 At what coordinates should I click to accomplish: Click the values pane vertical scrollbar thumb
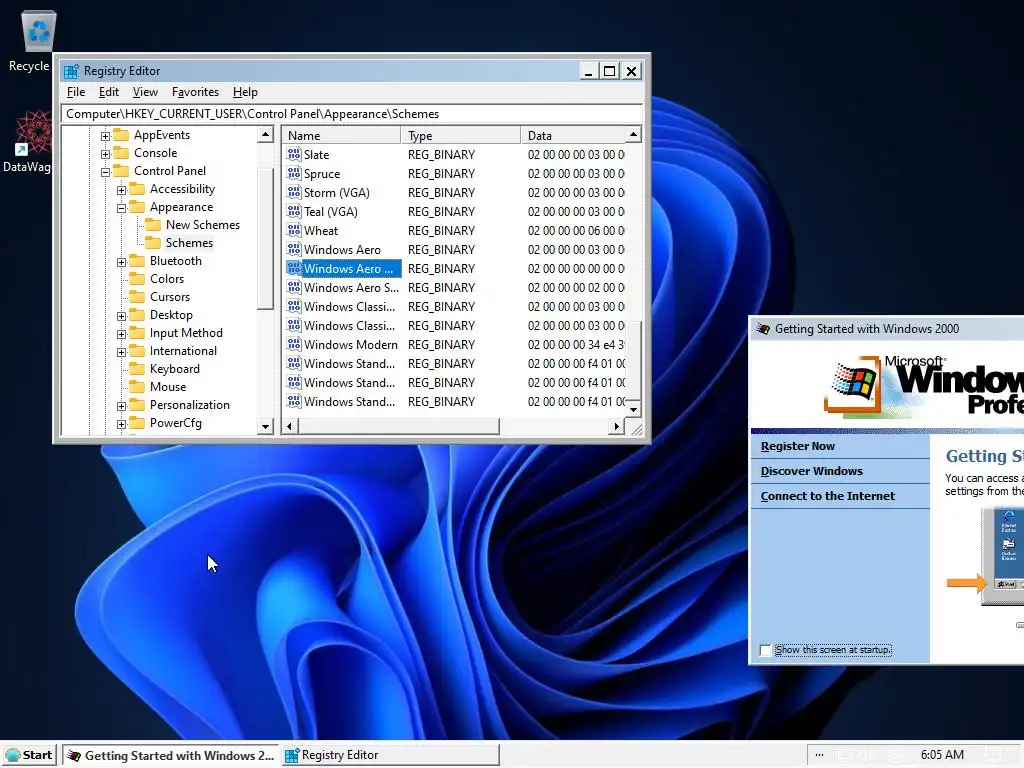[633, 360]
